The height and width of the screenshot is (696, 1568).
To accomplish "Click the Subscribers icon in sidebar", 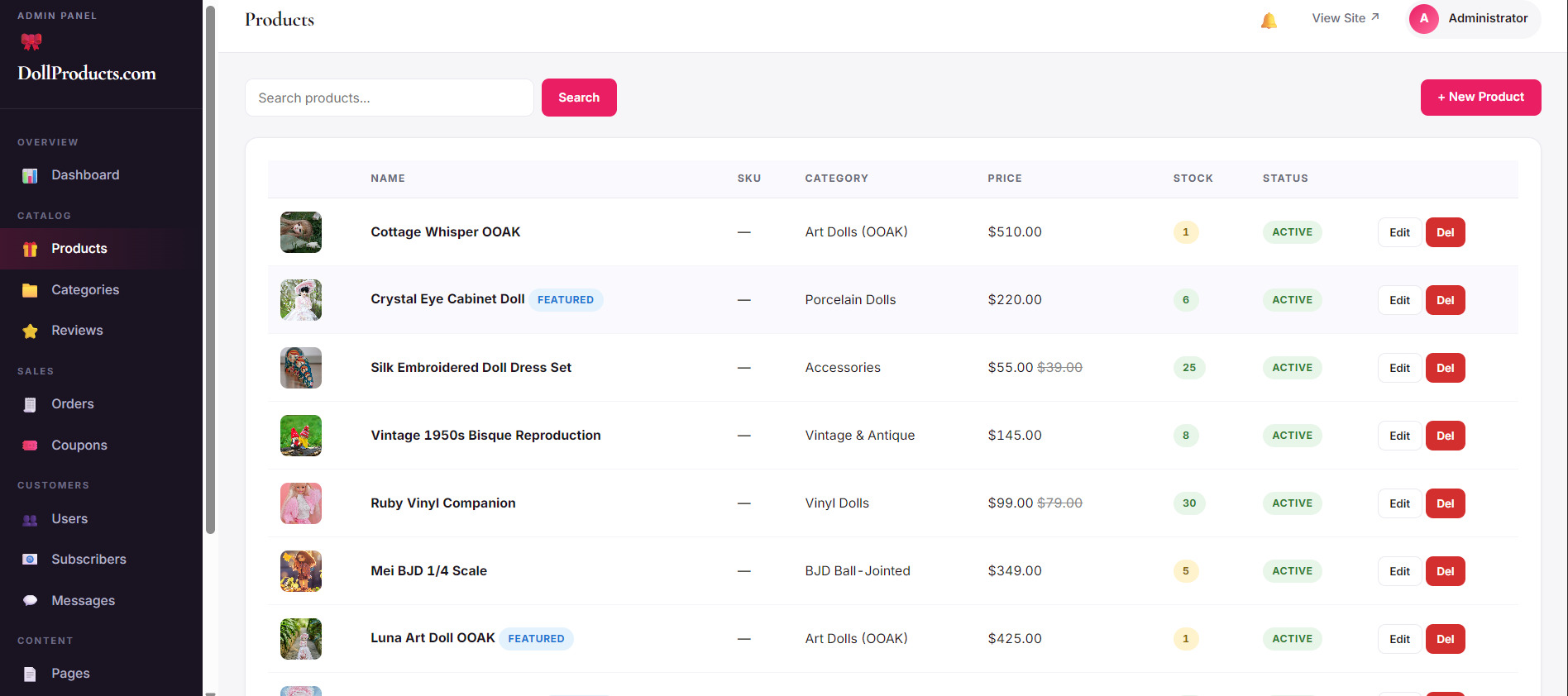I will coord(30,560).
